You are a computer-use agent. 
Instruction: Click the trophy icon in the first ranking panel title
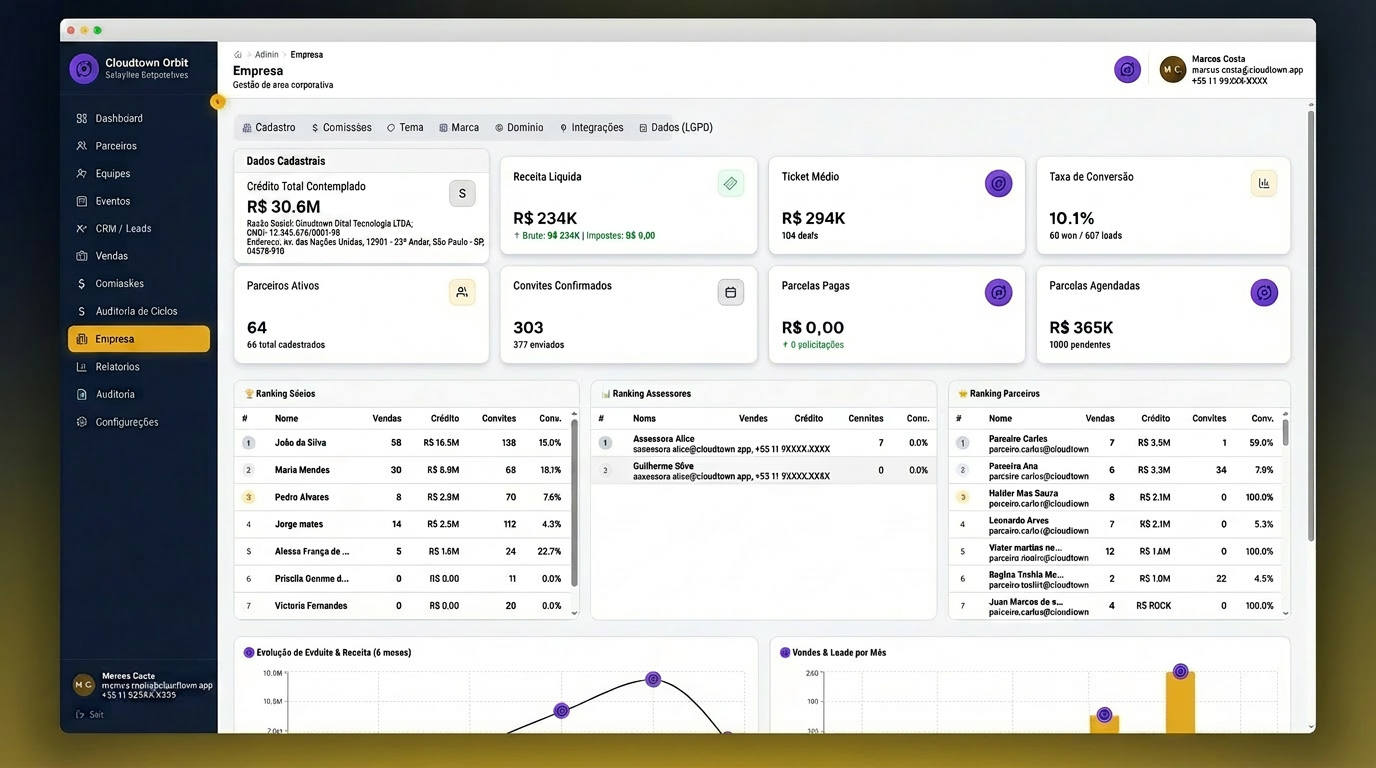pos(249,394)
